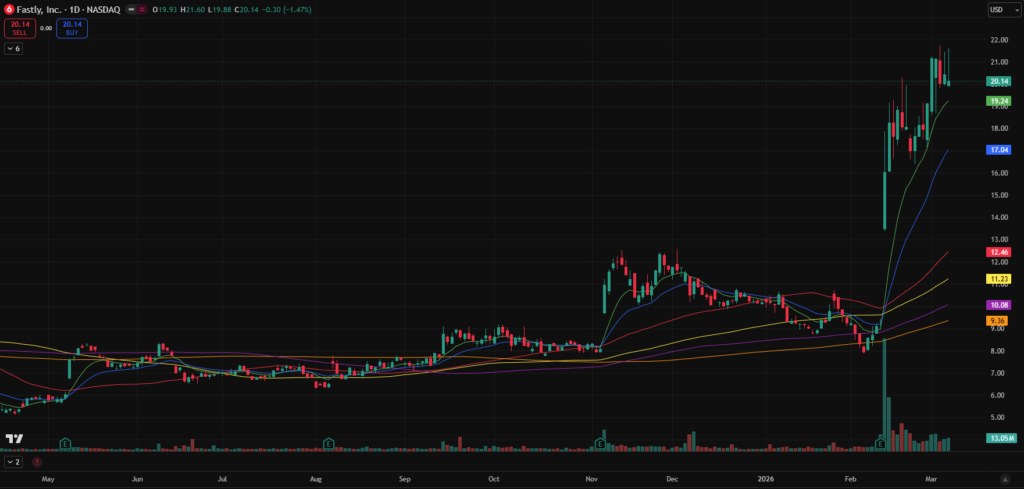
Task: Expand the collapsed 6 indicators legend
Action: (x=14, y=48)
